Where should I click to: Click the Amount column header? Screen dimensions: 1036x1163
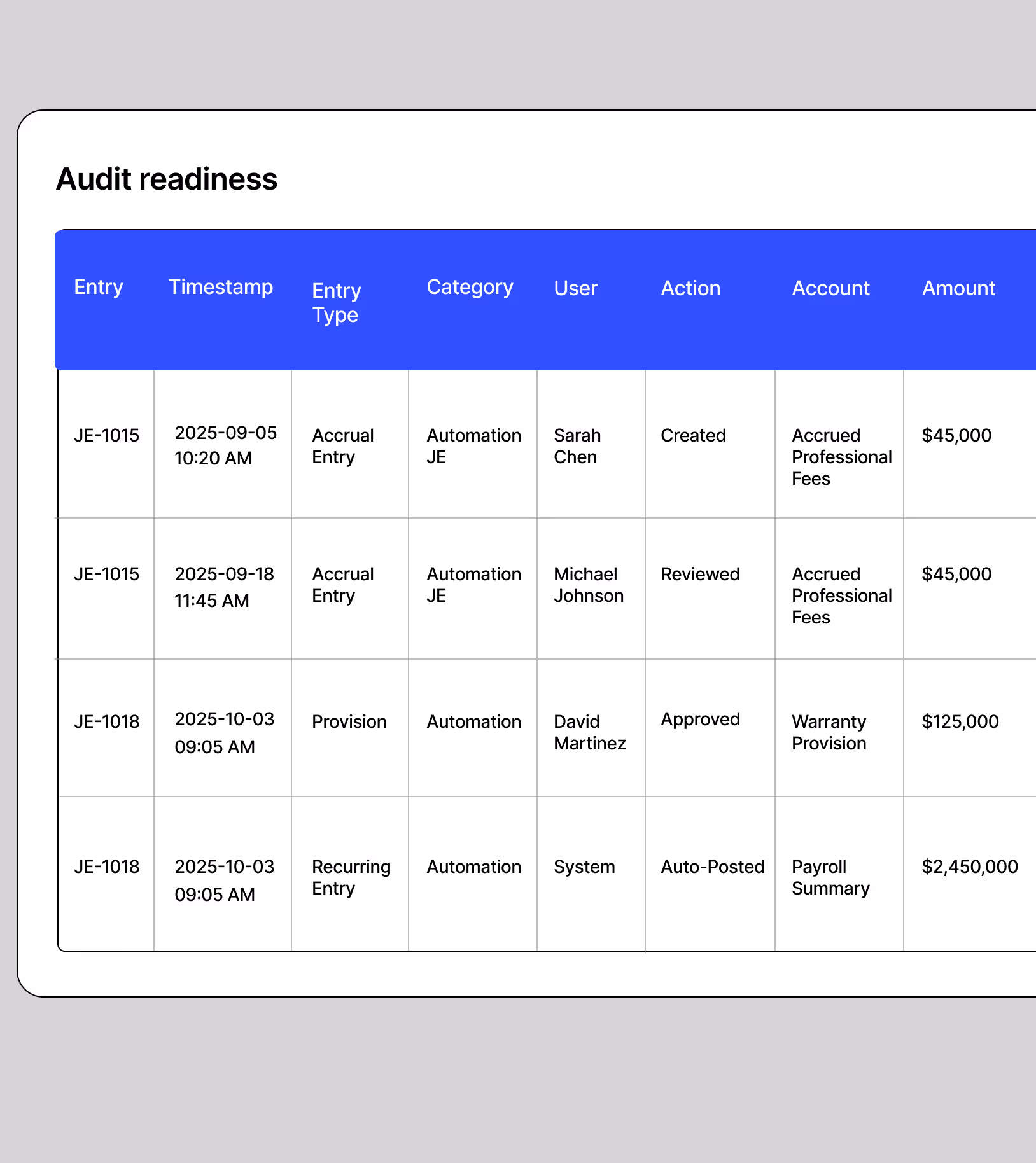(958, 288)
